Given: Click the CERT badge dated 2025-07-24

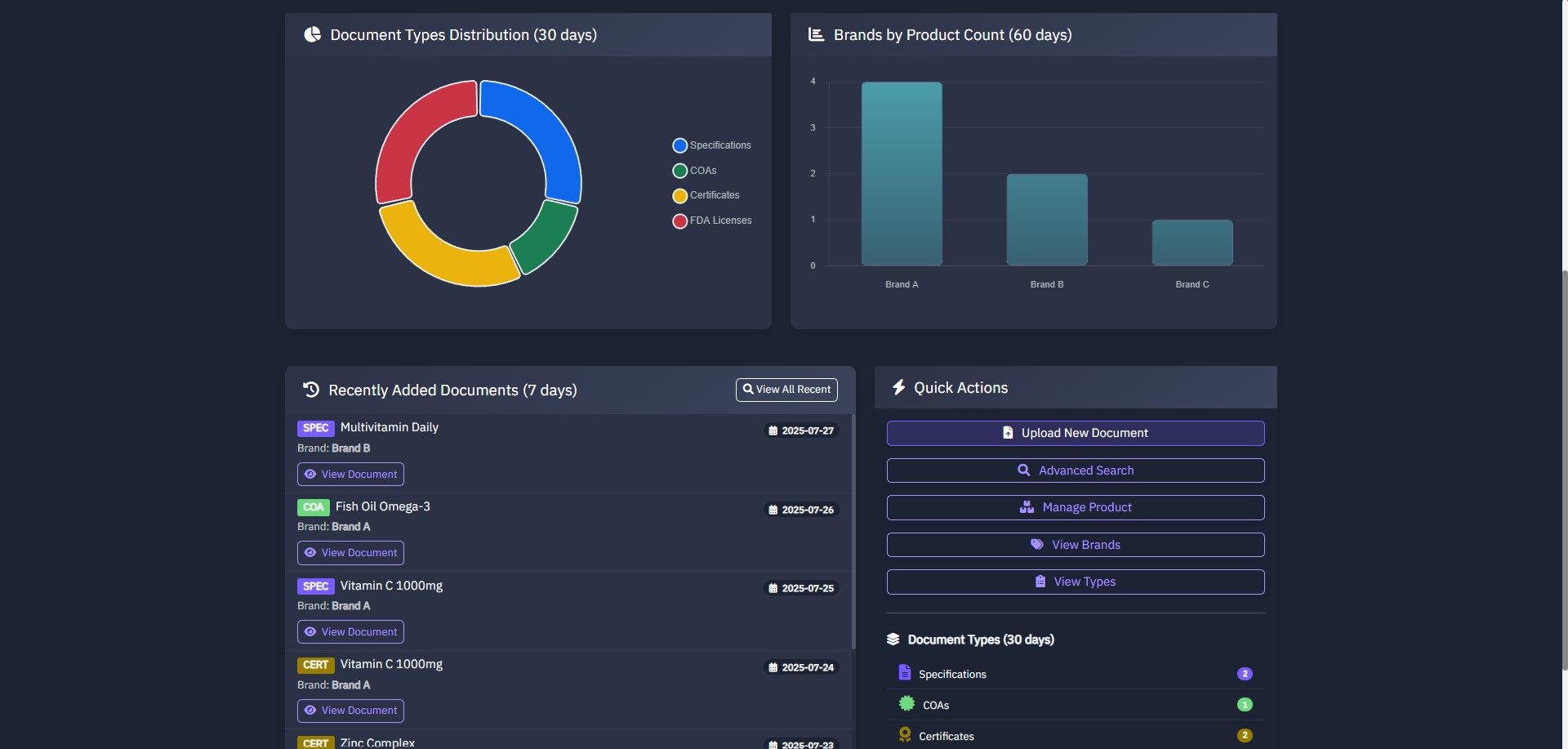Looking at the screenshot, I should [316, 665].
